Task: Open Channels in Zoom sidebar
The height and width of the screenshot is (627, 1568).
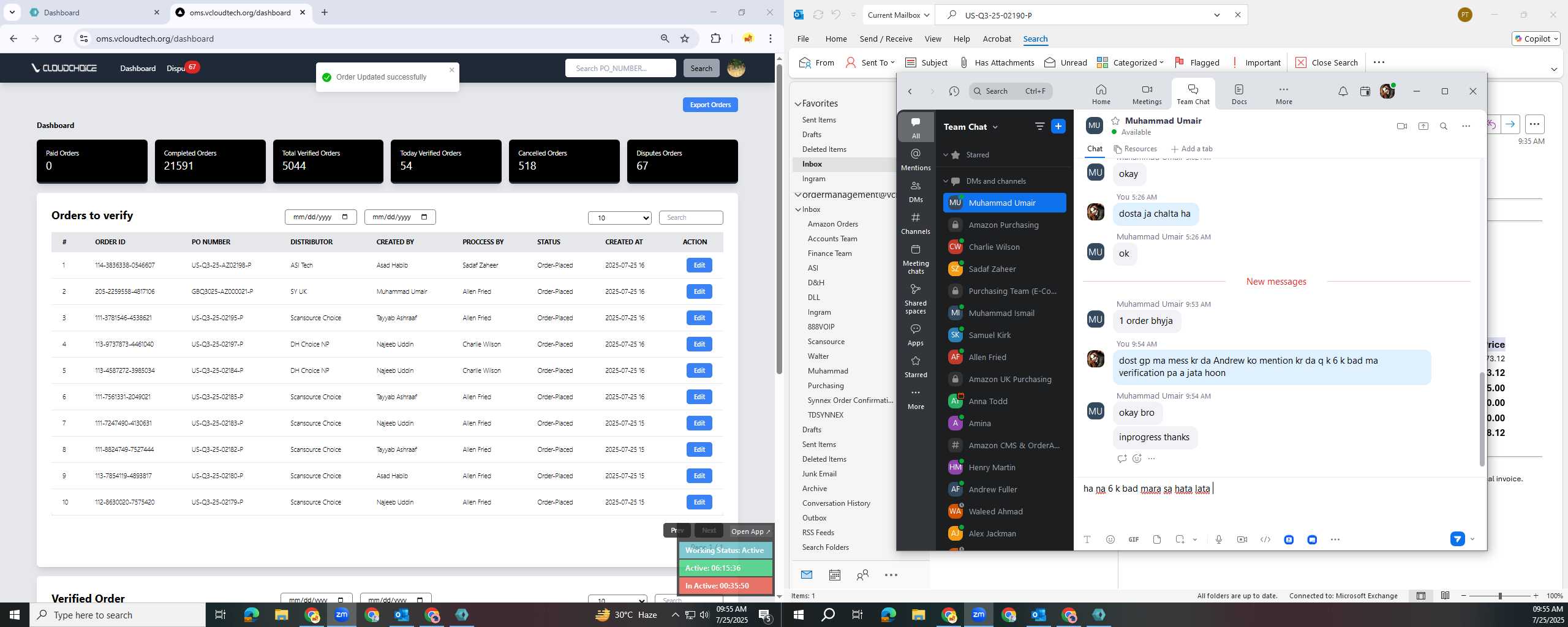Action: (916, 223)
